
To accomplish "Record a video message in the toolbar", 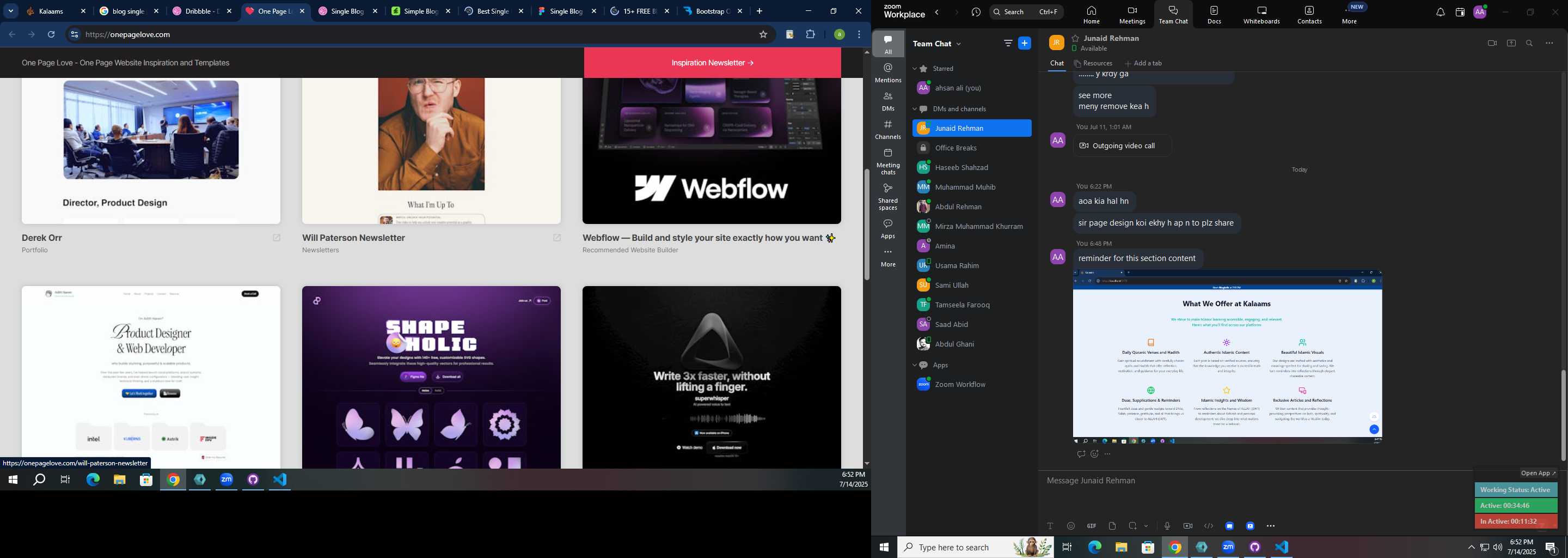I will click(1187, 526).
